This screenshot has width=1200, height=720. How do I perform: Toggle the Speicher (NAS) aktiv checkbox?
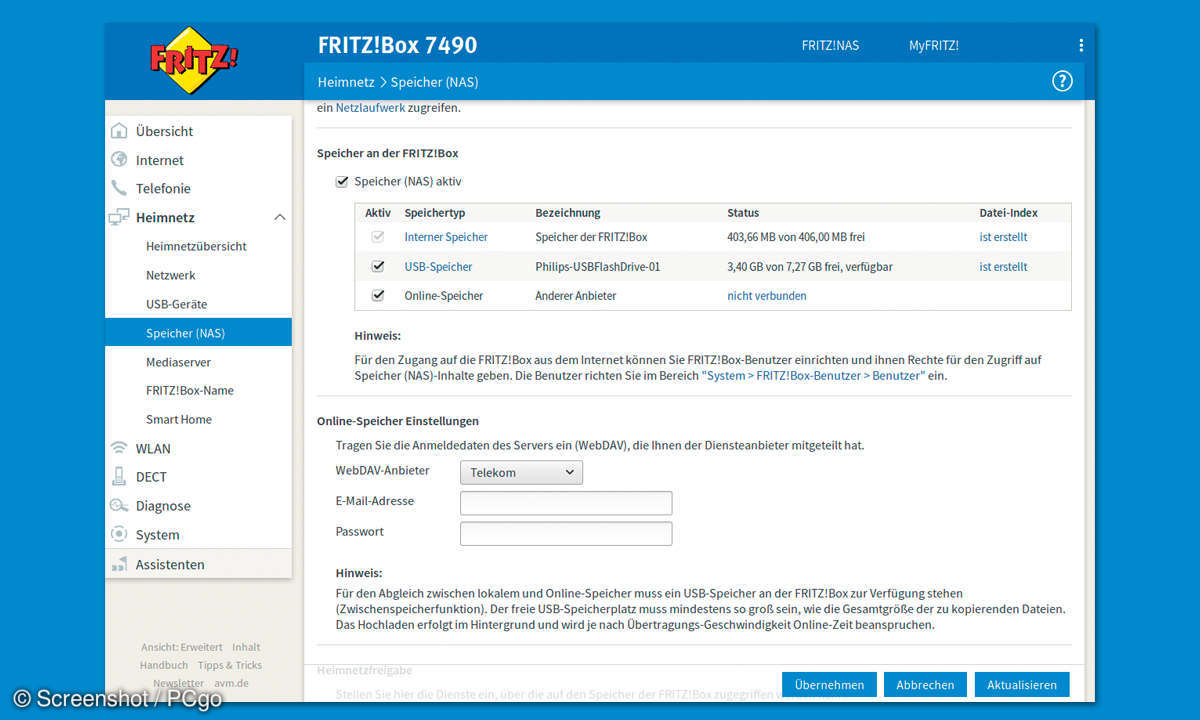tap(342, 181)
